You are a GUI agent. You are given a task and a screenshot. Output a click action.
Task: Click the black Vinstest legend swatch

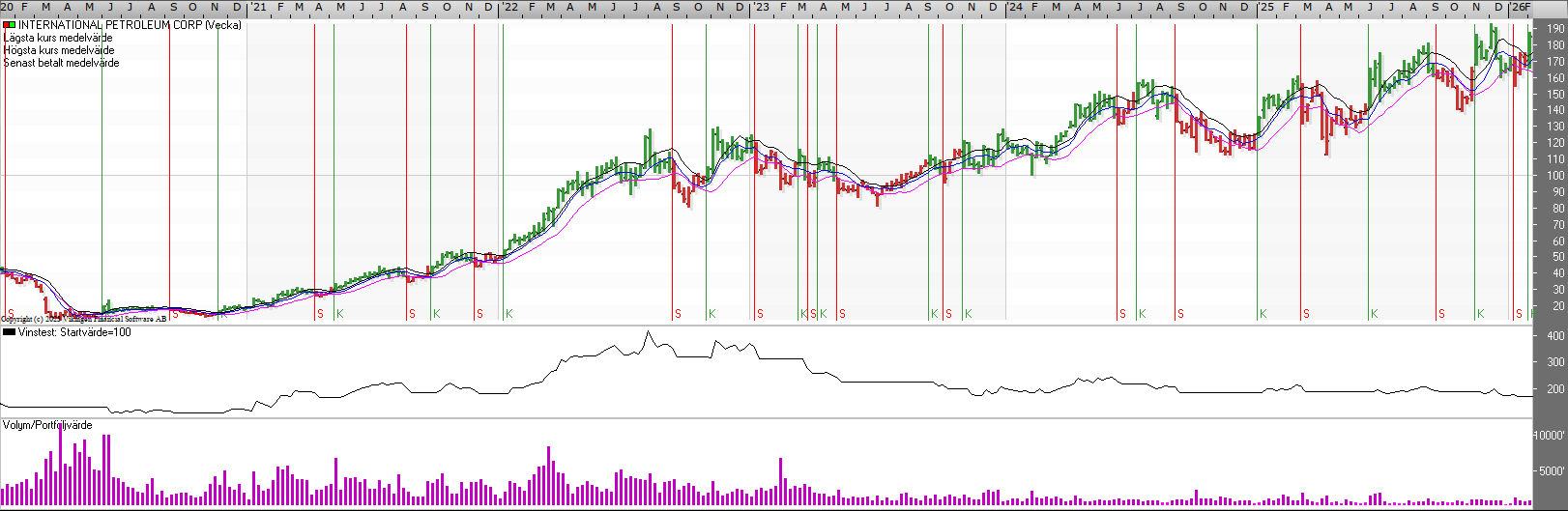click(x=9, y=332)
